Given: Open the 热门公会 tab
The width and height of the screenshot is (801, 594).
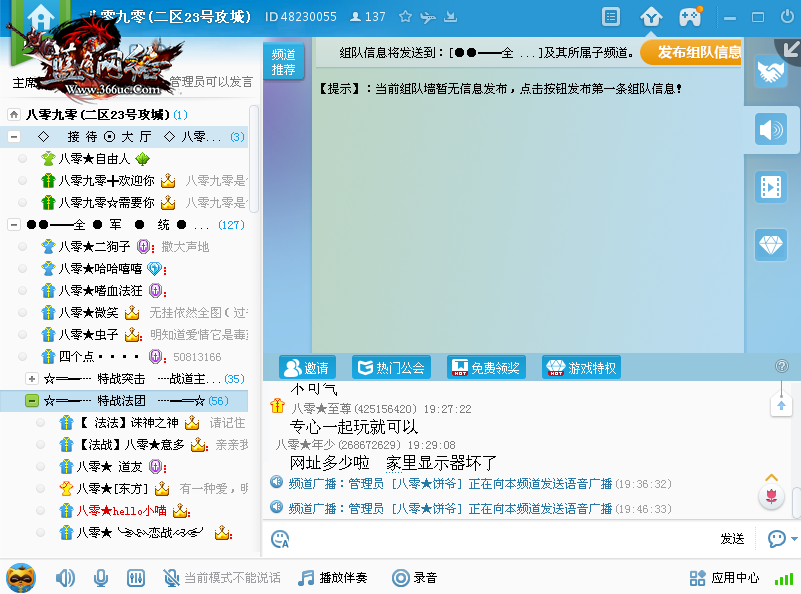Looking at the screenshot, I should (389, 368).
